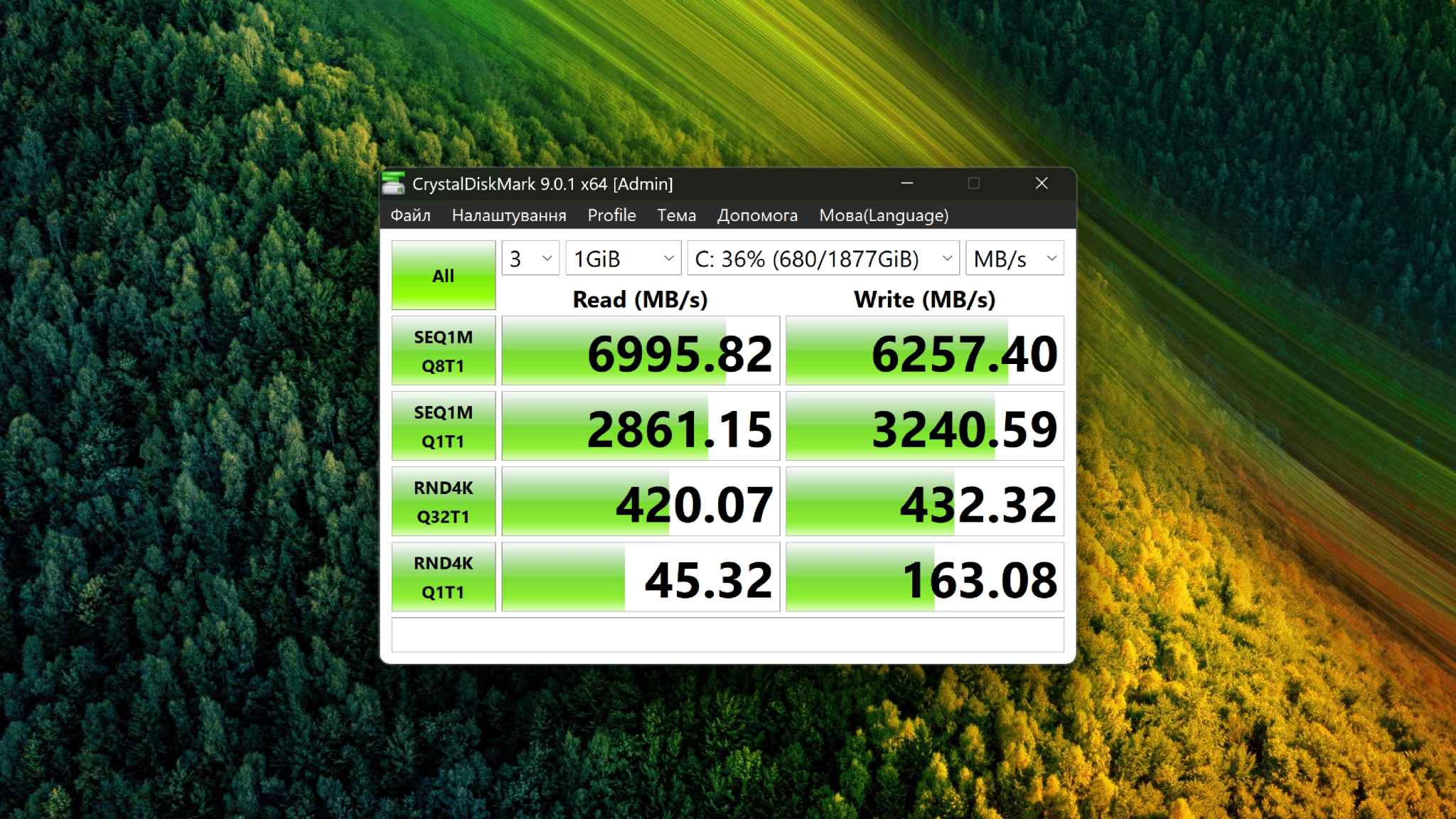Select the 6995.82 read result
Image resolution: width=1456 pixels, height=819 pixels.
641,351
